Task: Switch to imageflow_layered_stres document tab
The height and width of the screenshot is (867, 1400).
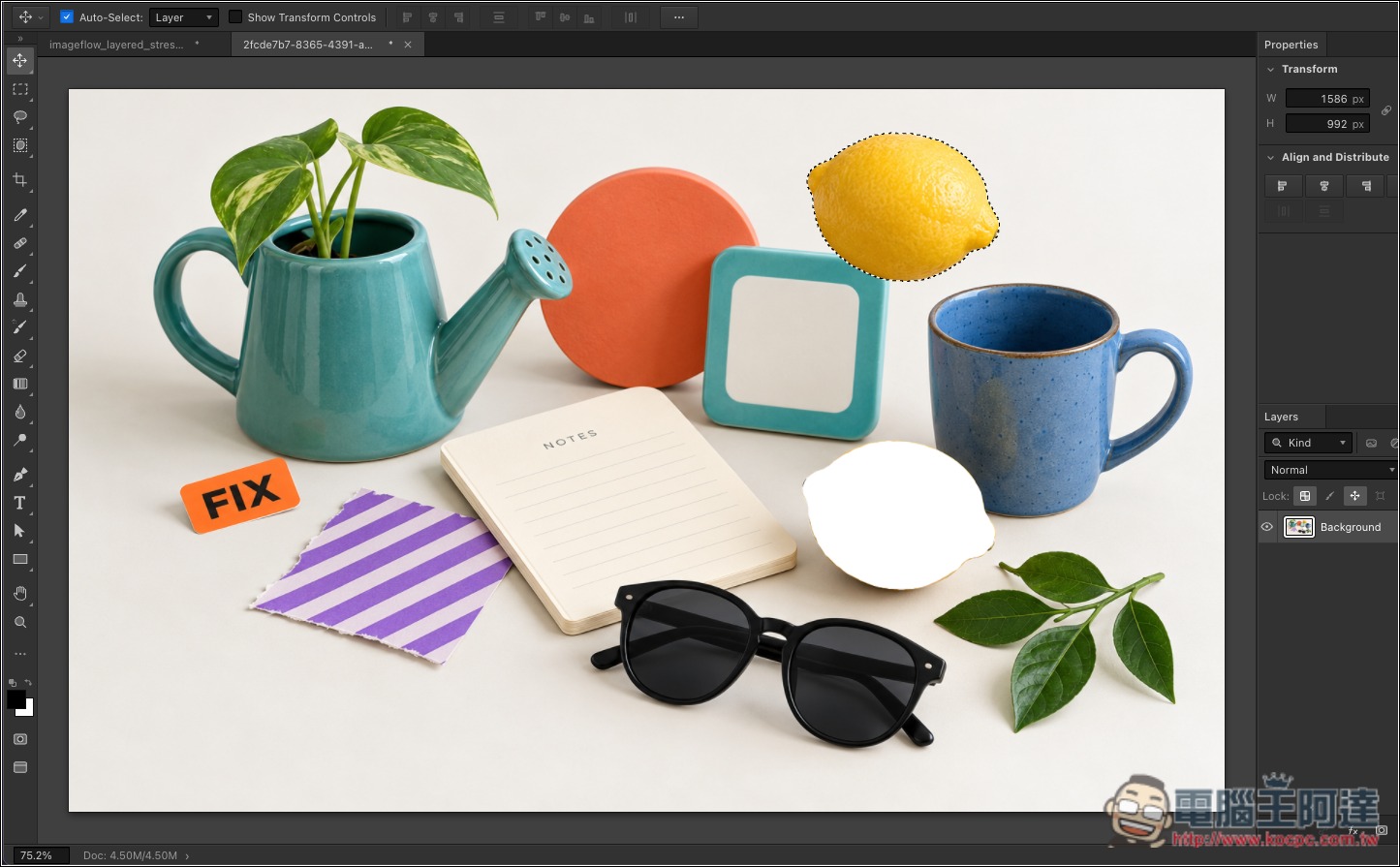Action: (x=115, y=45)
